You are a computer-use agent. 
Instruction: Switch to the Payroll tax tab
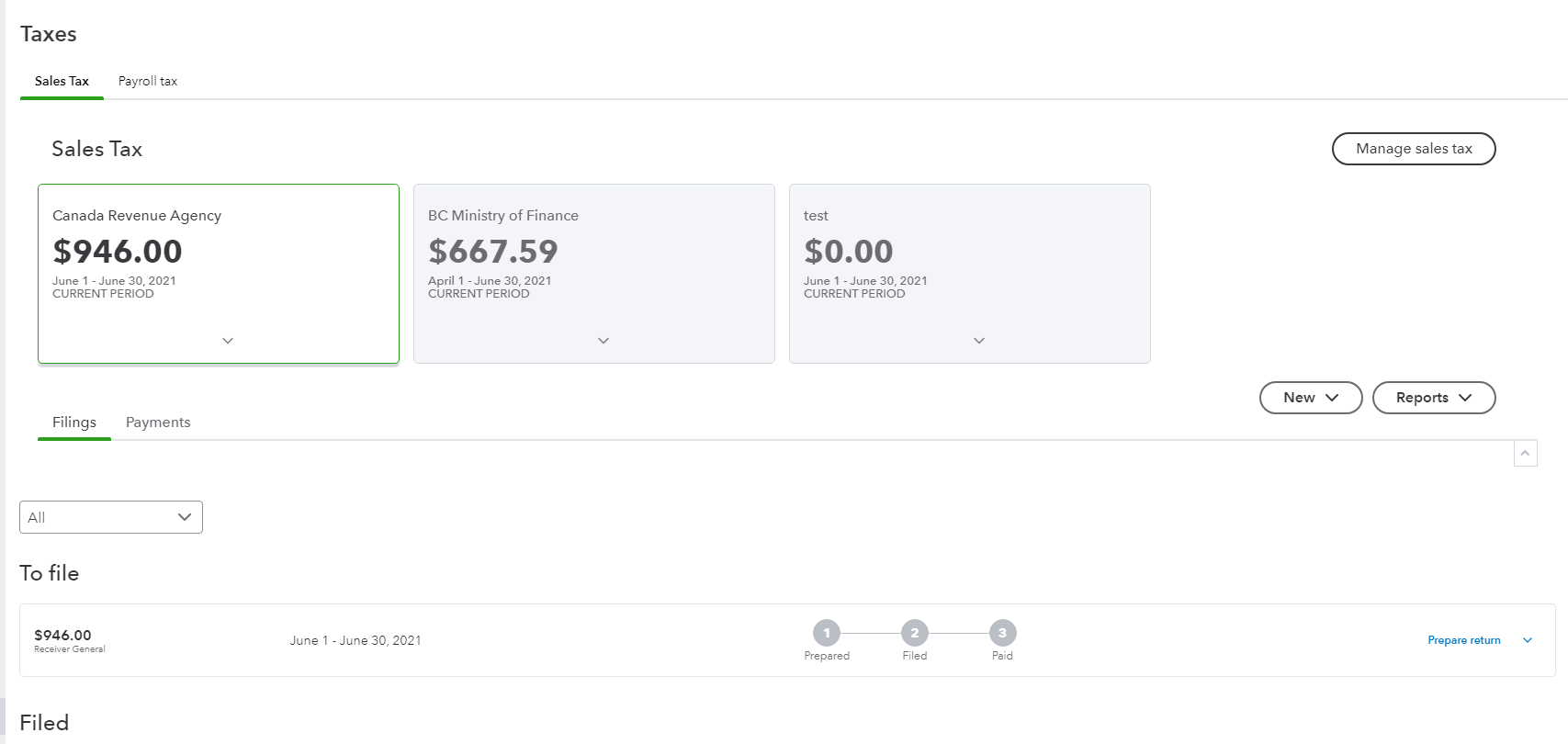pos(148,81)
